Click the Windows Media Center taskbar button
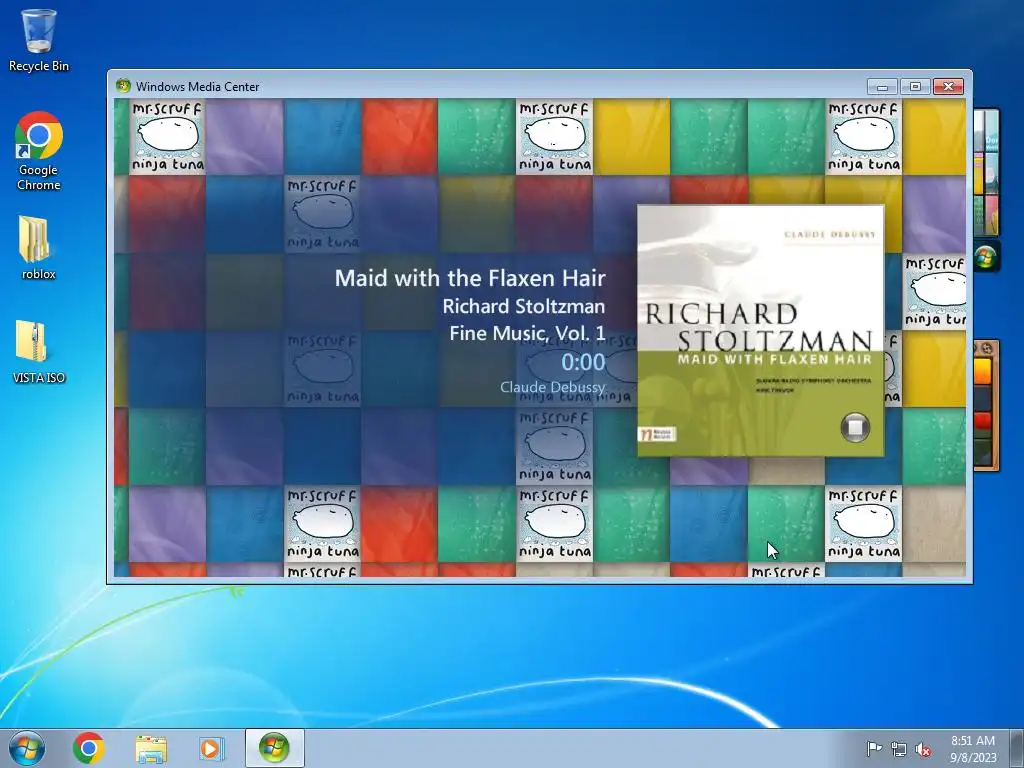The width and height of the screenshot is (1024, 768). pos(274,748)
